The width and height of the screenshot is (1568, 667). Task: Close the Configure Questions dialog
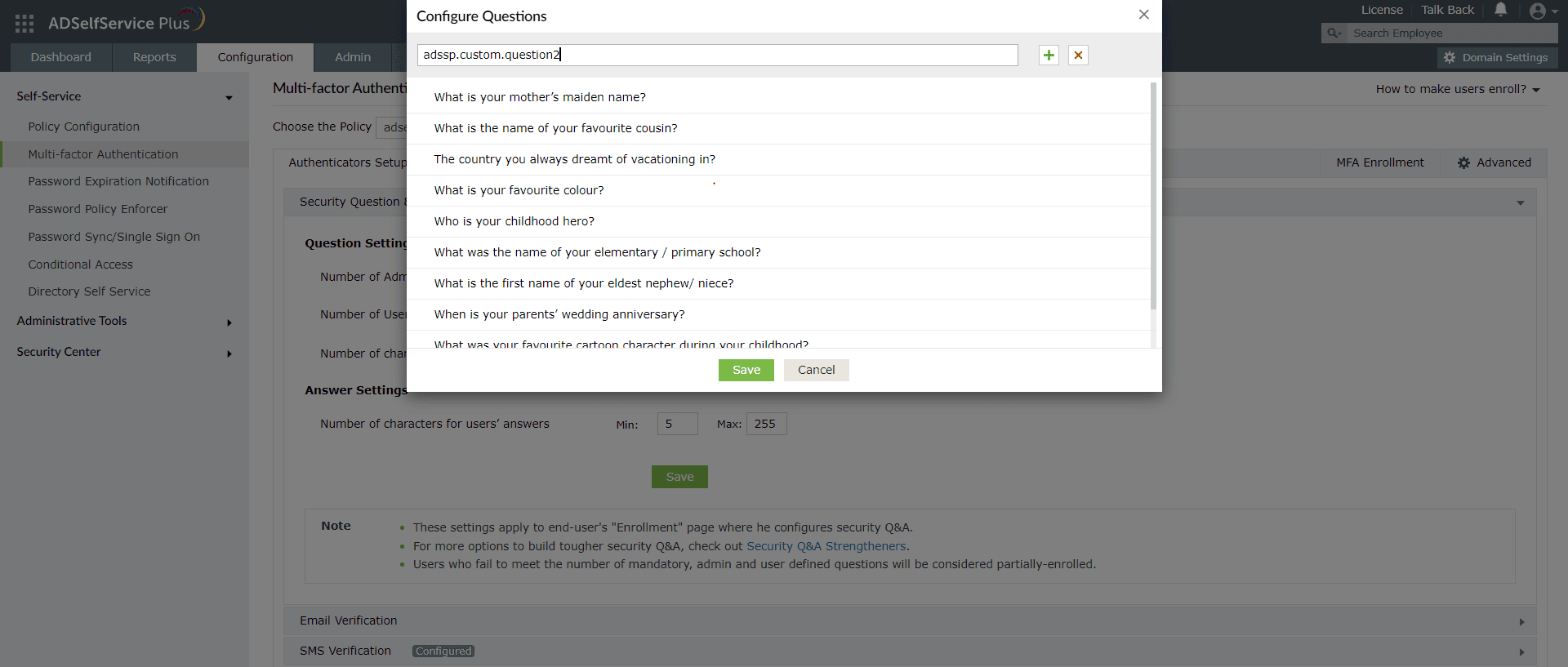point(1143,15)
